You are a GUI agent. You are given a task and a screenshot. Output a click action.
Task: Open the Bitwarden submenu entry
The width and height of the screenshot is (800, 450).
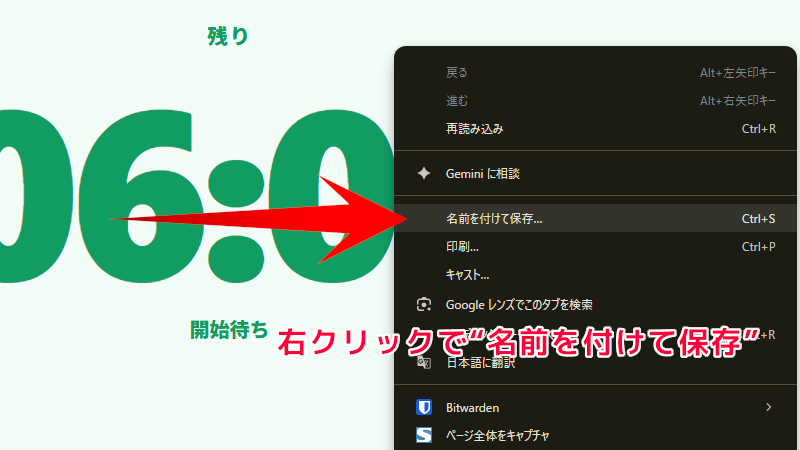coord(595,407)
